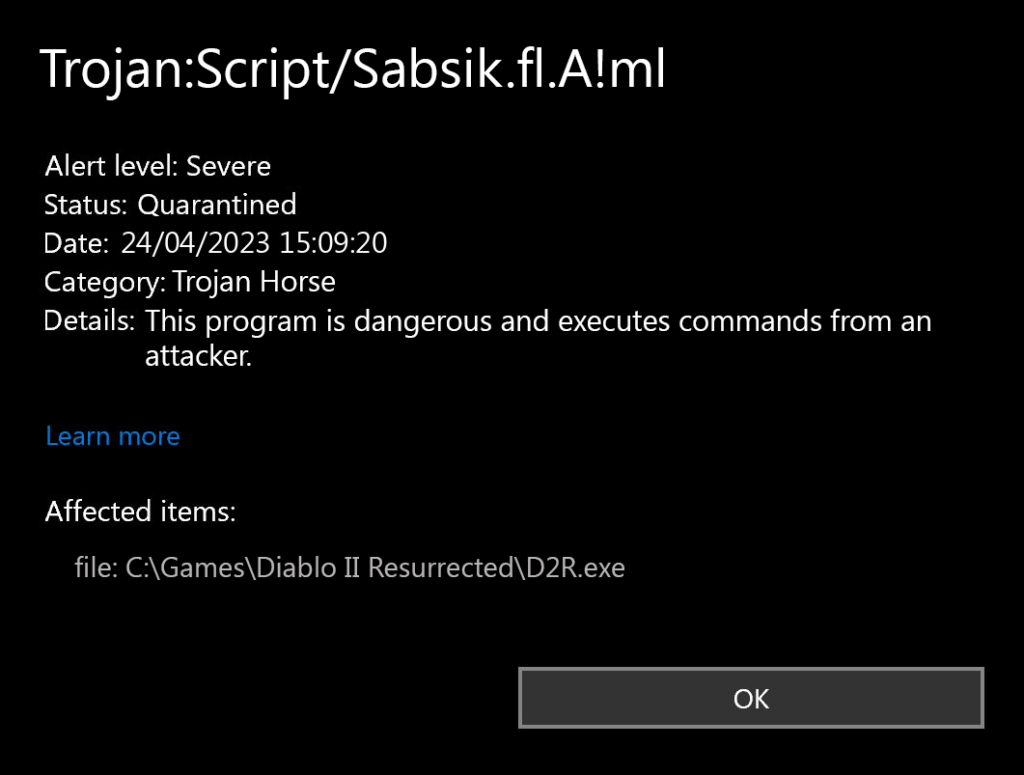
Task: Click the date 24/04/2023 15:09:20
Action: (254, 243)
